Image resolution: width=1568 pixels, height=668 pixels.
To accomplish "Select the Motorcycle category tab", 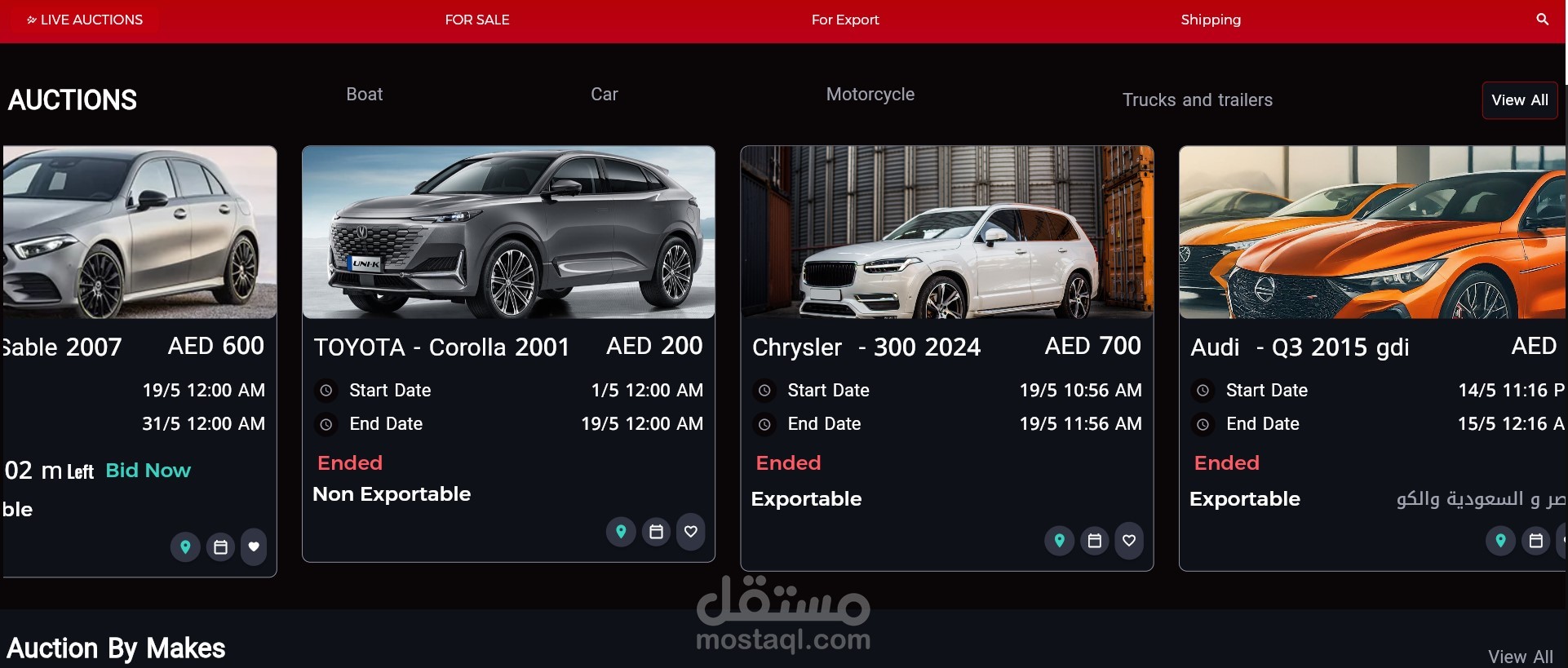I will coord(870,95).
